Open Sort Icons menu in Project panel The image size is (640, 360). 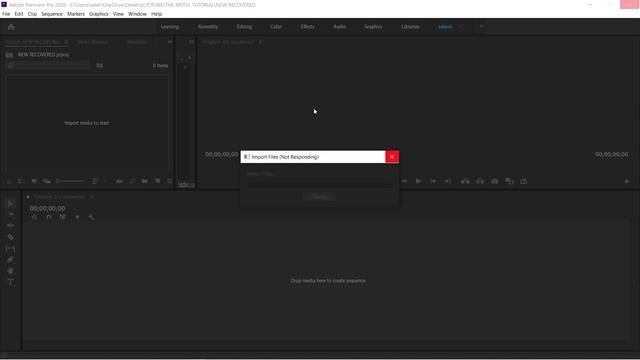[97, 181]
